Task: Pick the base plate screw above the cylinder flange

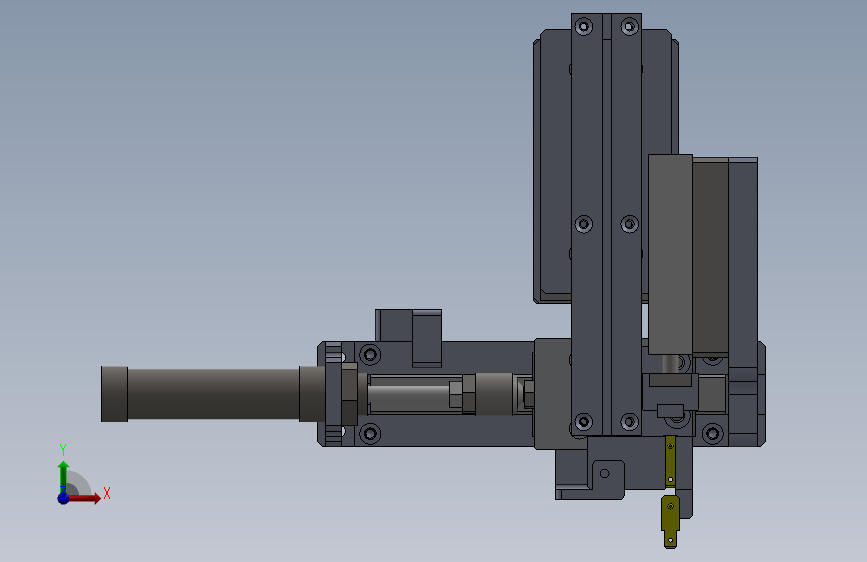Action: point(370,354)
